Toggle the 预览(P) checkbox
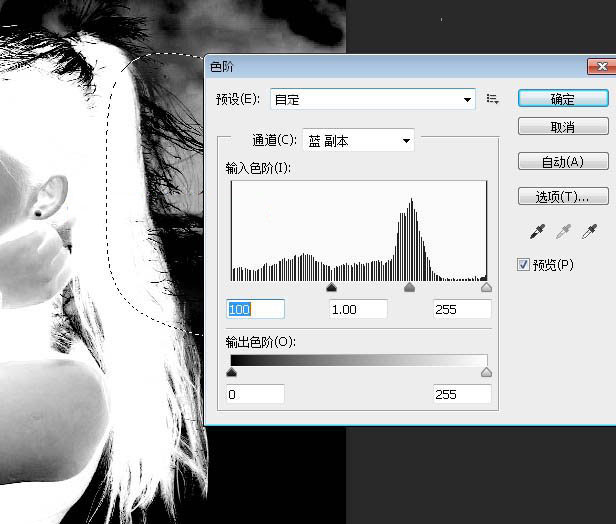This screenshot has width=616, height=524. click(x=523, y=265)
